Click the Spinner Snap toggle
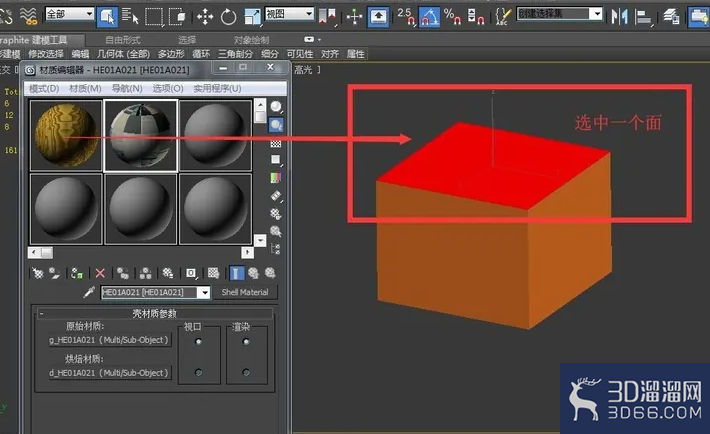This screenshot has height=434, width=710. 475,16
